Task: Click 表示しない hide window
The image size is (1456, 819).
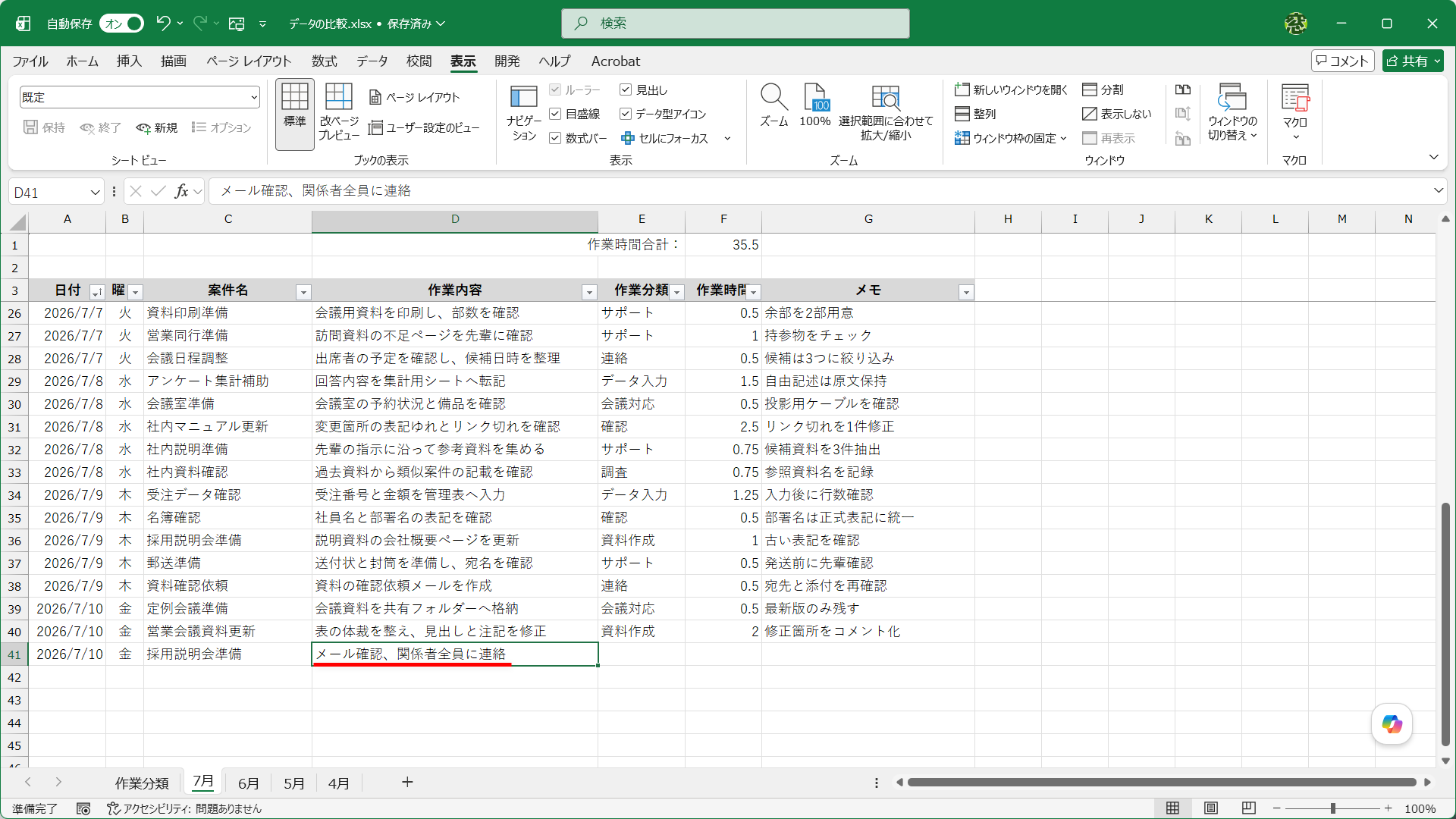Action: click(1116, 114)
